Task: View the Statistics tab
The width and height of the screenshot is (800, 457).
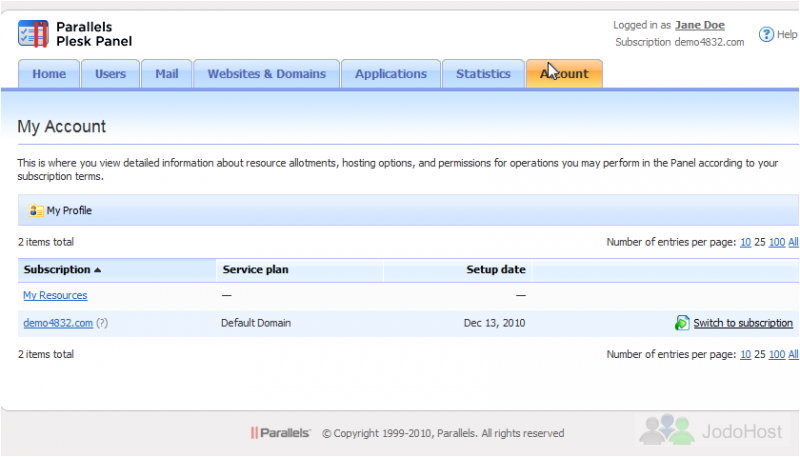Action: pyautogui.click(x=483, y=74)
